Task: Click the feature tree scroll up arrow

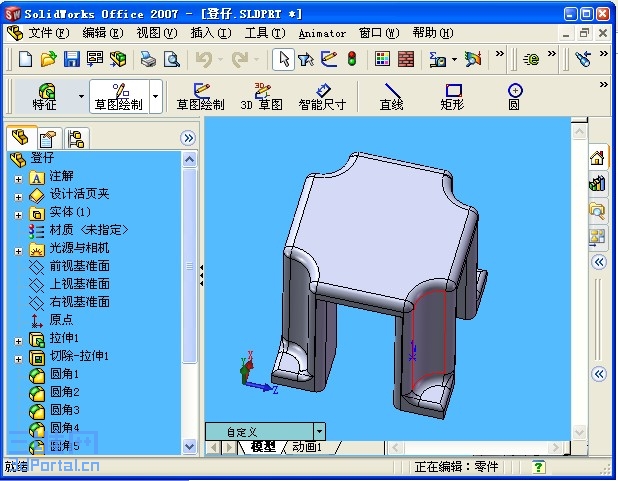Action: [x=190, y=160]
